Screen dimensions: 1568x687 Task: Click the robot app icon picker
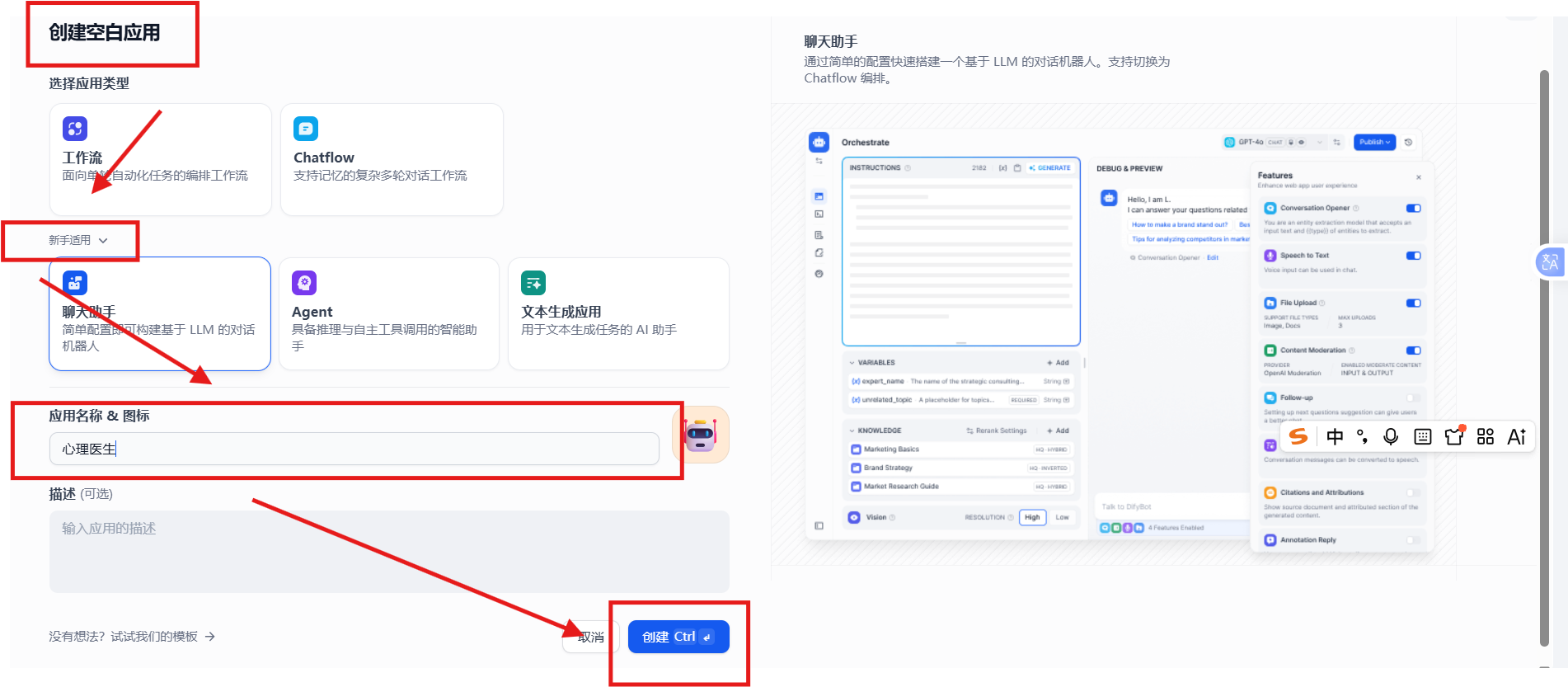click(x=701, y=435)
